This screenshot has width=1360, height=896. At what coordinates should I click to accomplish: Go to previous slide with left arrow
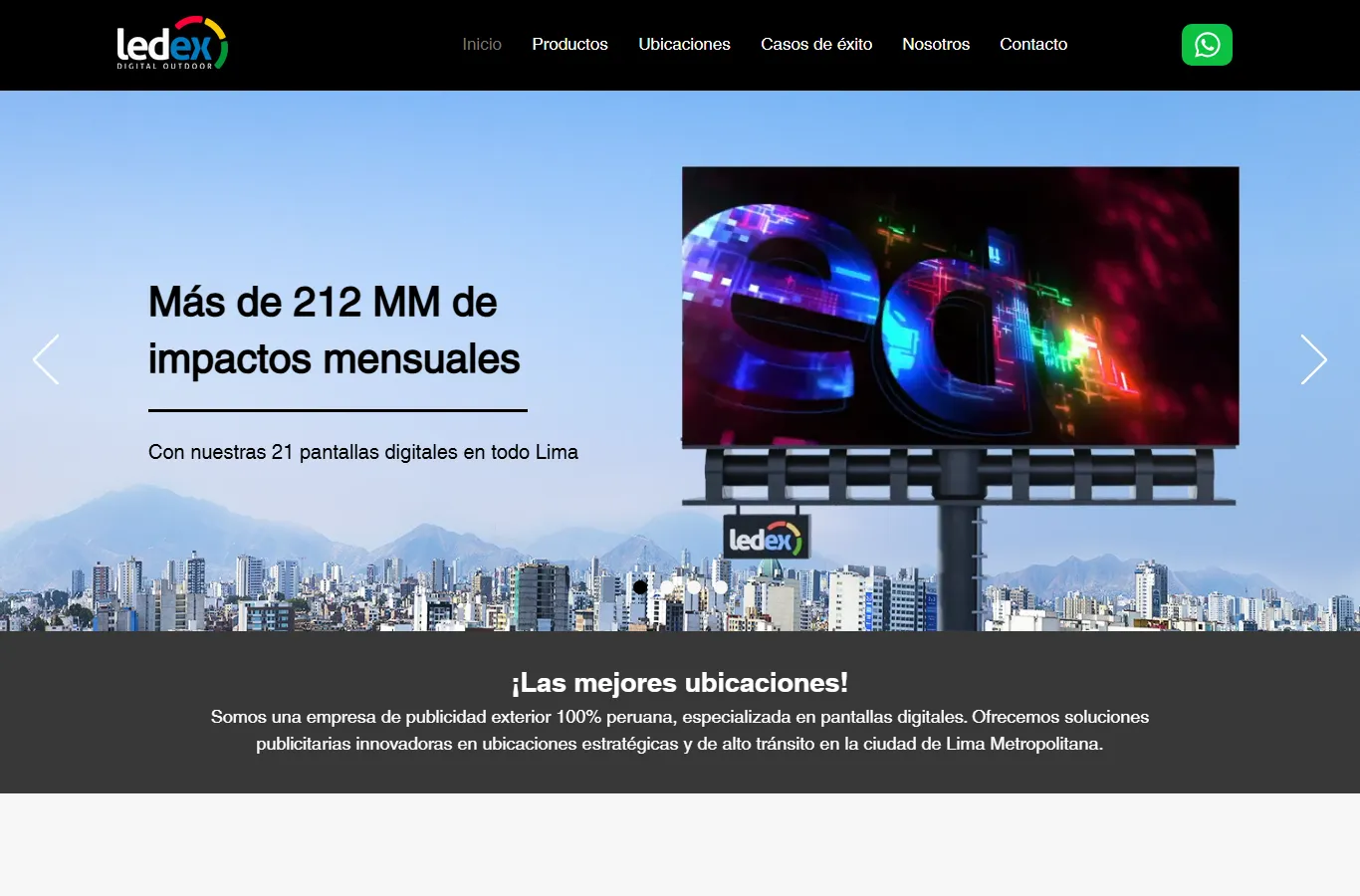coord(46,359)
